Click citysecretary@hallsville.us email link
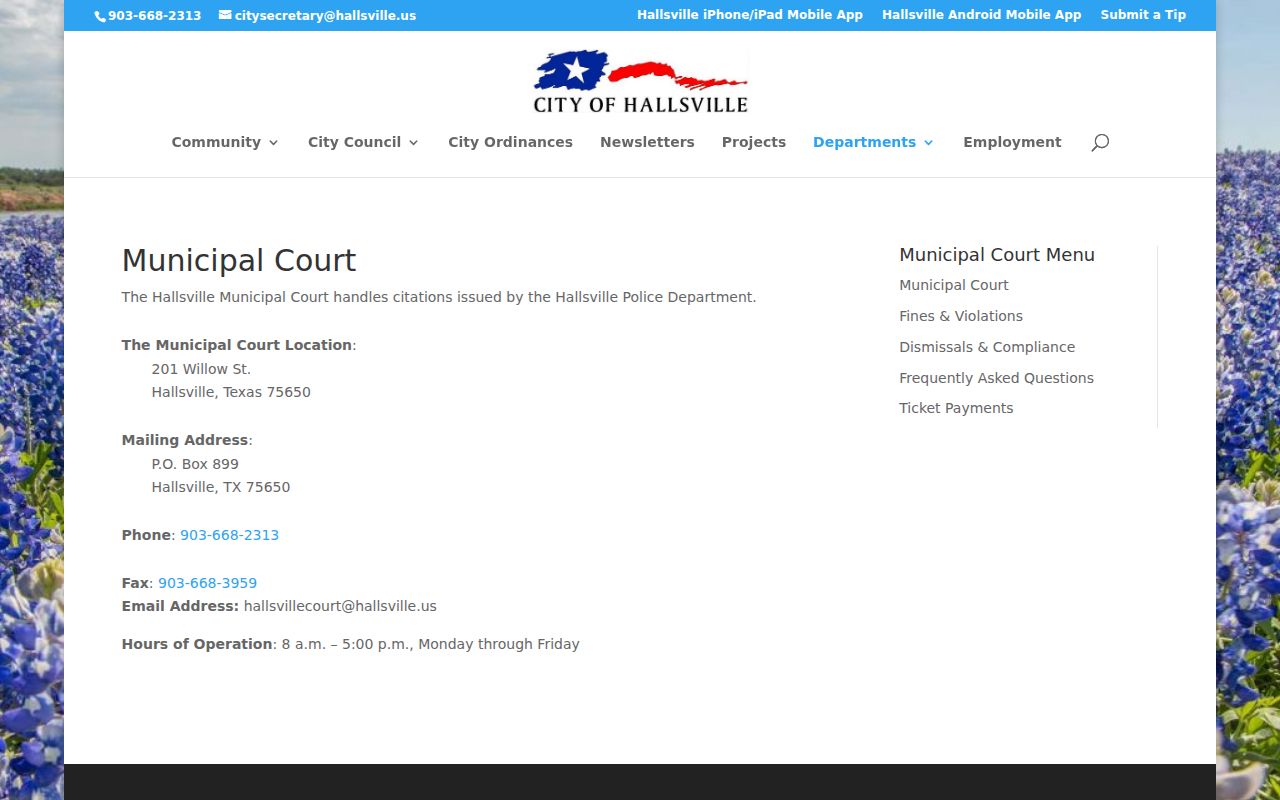 325,16
